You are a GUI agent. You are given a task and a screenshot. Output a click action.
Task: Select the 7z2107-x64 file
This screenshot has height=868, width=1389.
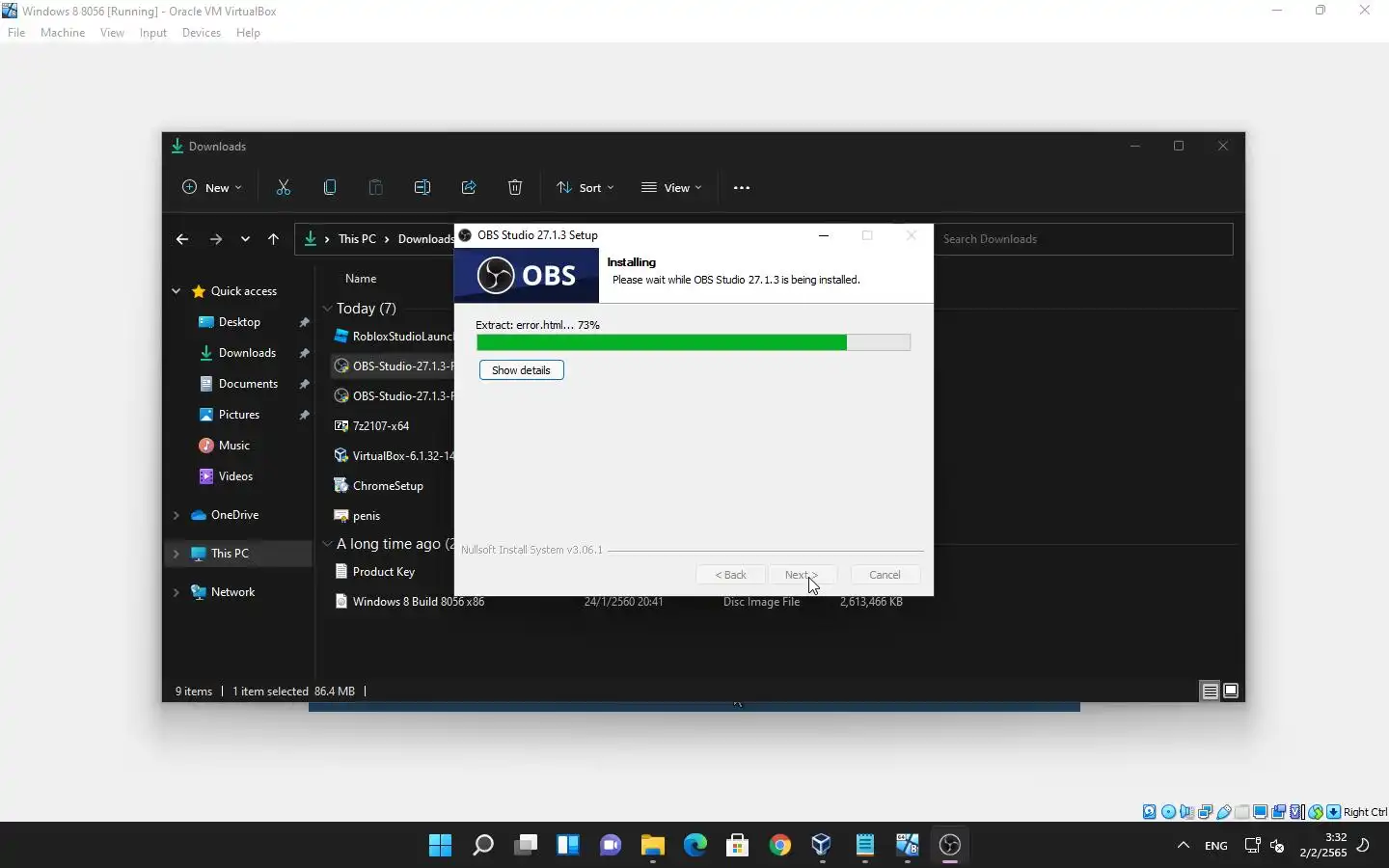(380, 426)
